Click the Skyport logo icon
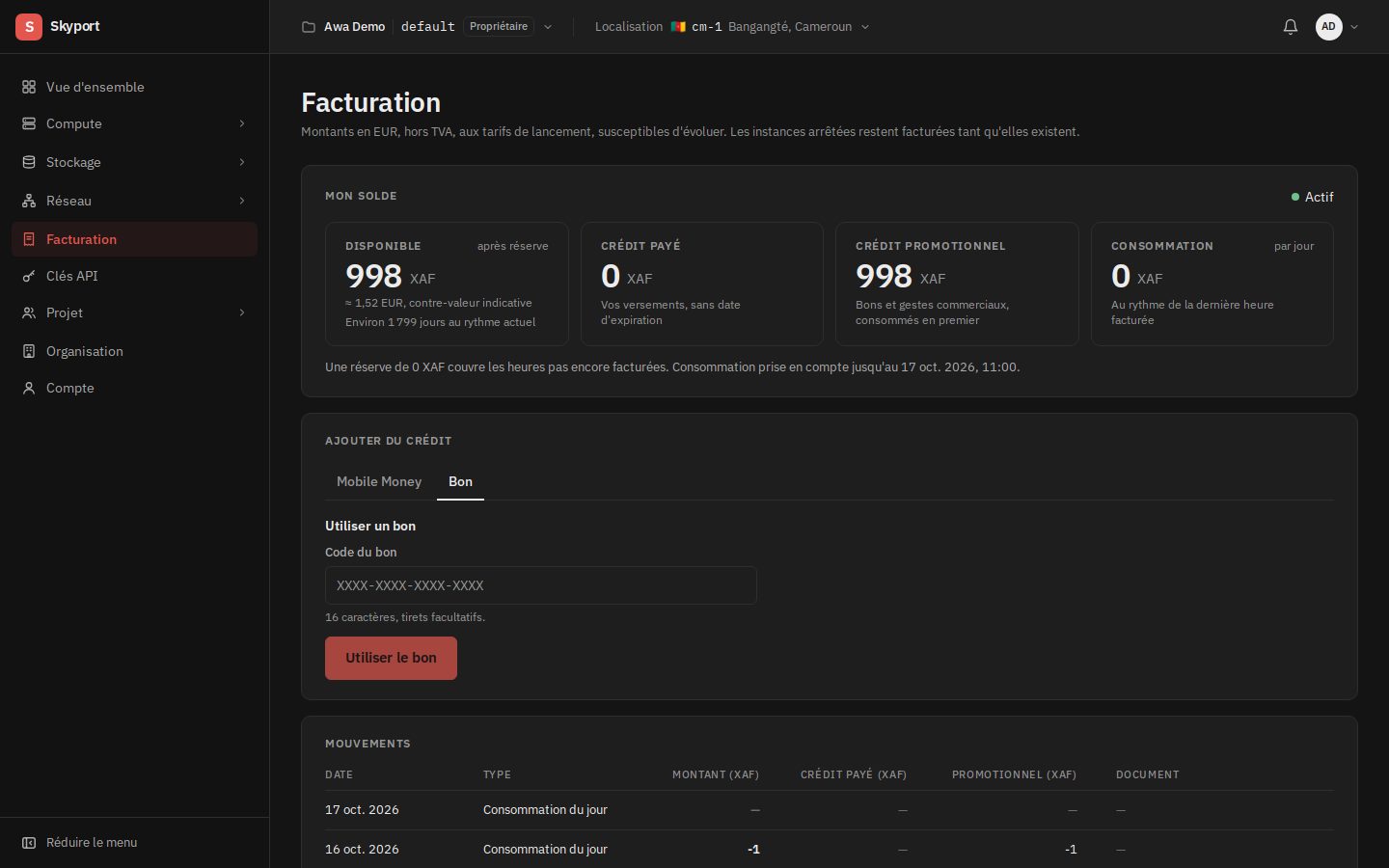 coord(29,27)
